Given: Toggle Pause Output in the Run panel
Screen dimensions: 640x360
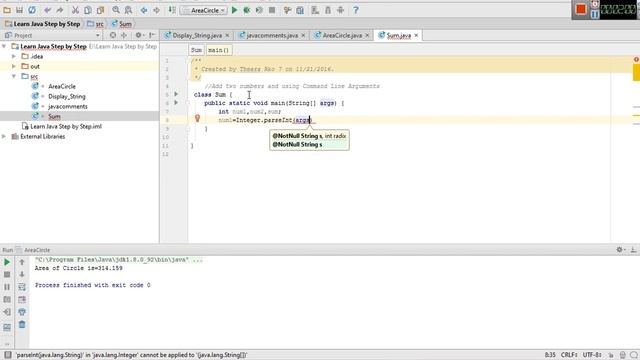Looking at the screenshot, I should (x=7, y=287).
